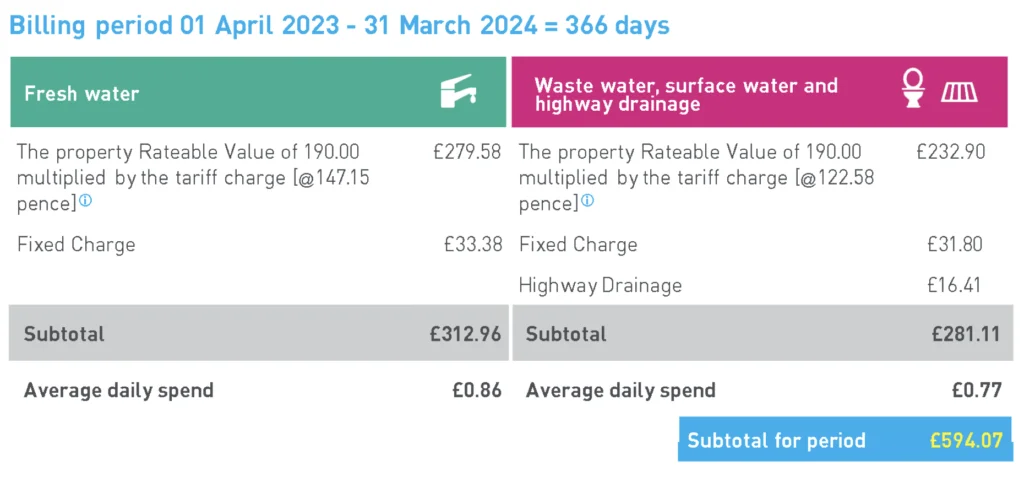
Task: Click the toilet icon in pink header
Action: [913, 89]
